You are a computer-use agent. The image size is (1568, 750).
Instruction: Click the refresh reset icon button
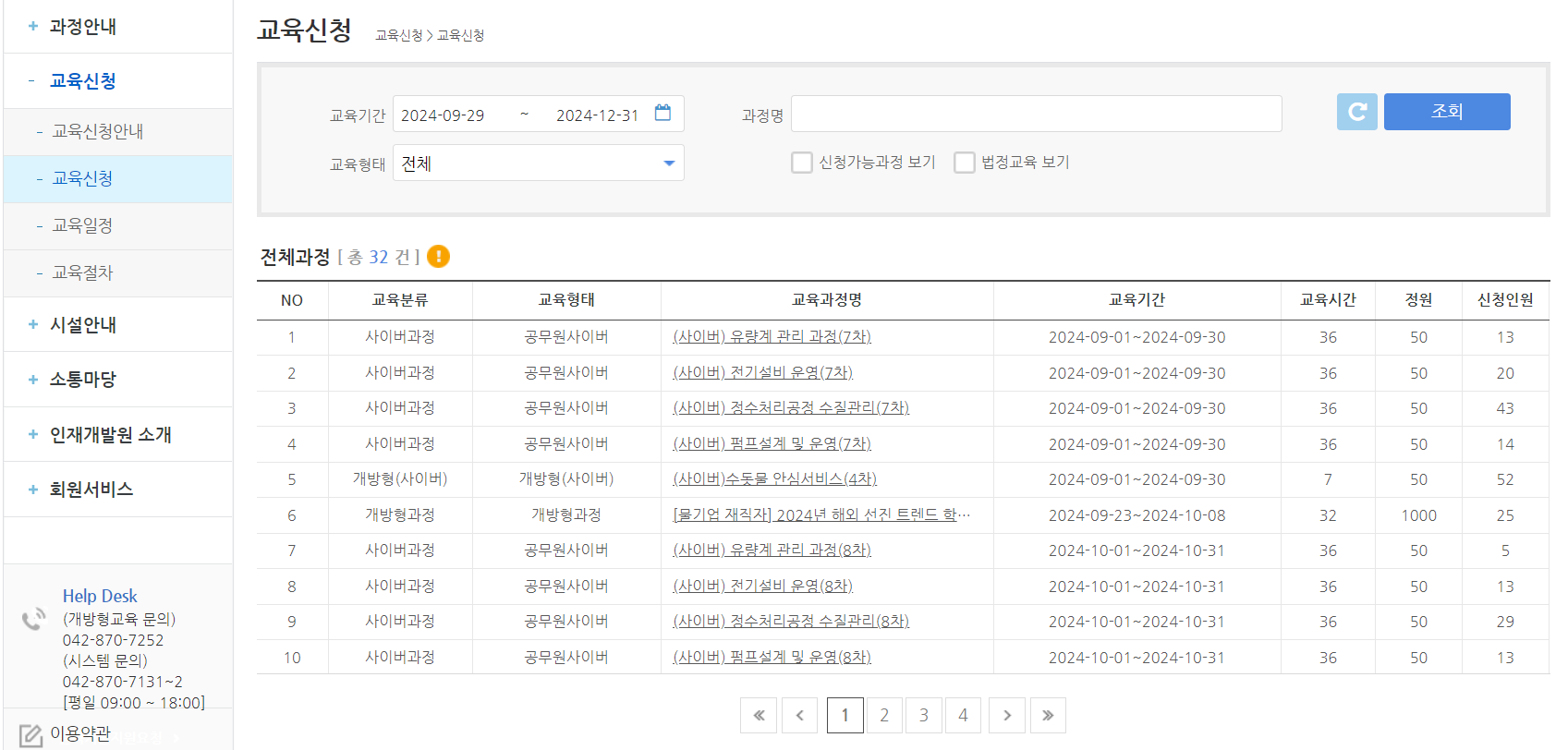1356,112
